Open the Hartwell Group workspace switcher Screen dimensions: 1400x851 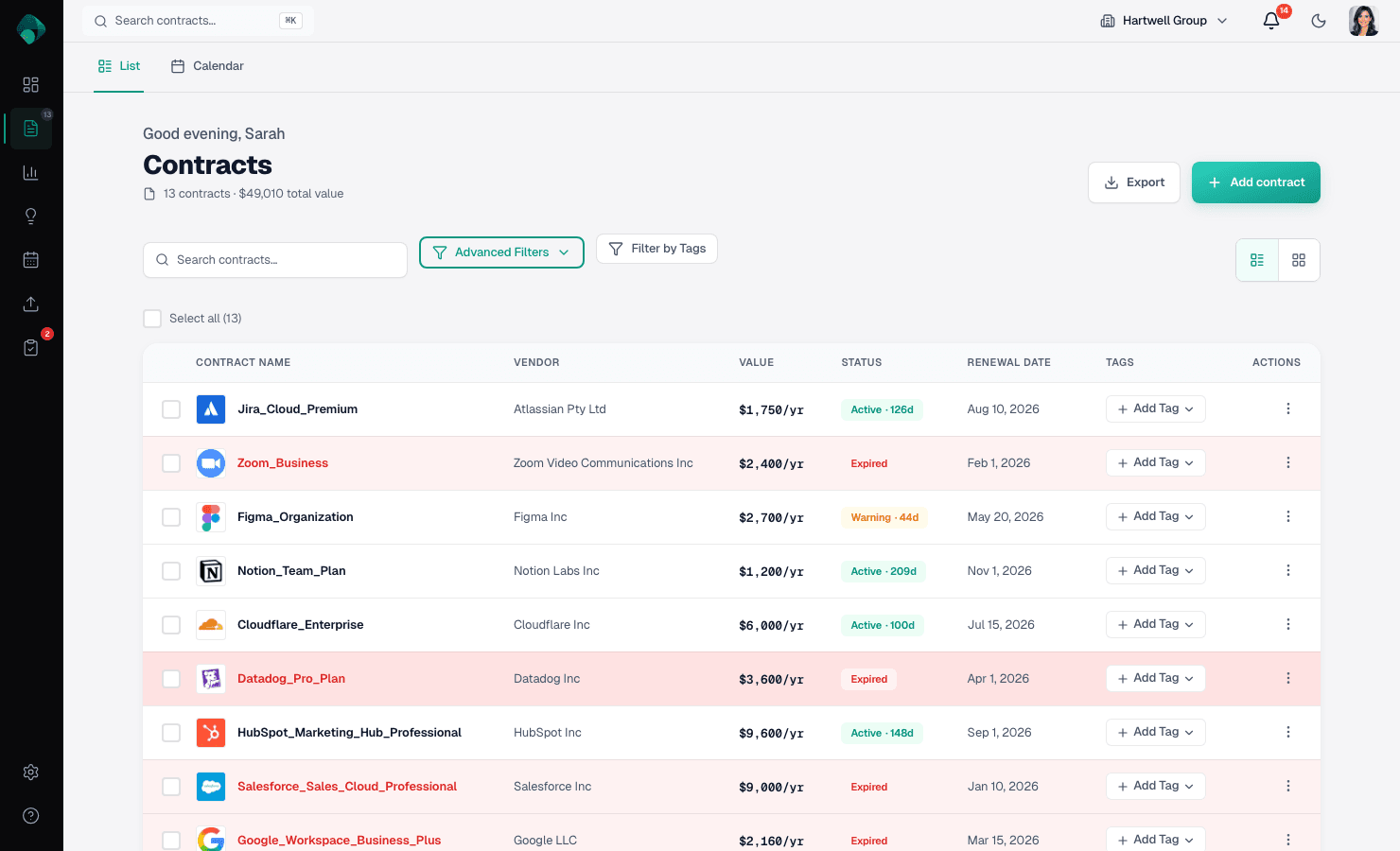point(1163,20)
